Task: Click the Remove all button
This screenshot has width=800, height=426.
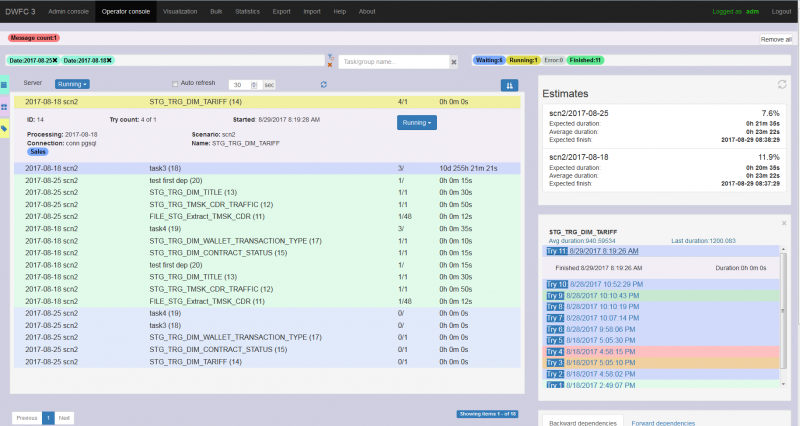Action: click(x=776, y=39)
